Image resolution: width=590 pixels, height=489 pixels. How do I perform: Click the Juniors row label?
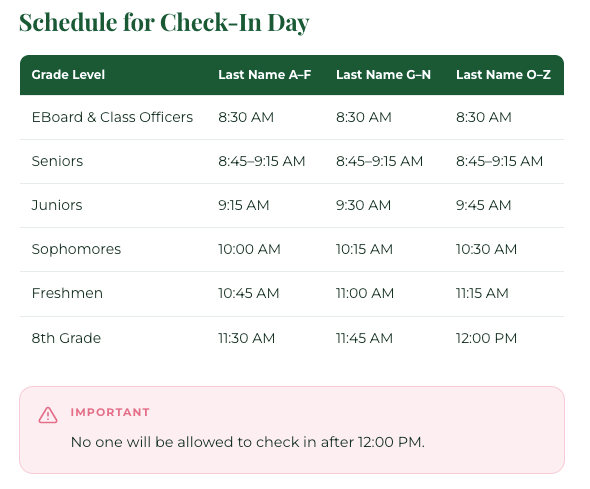(x=57, y=205)
